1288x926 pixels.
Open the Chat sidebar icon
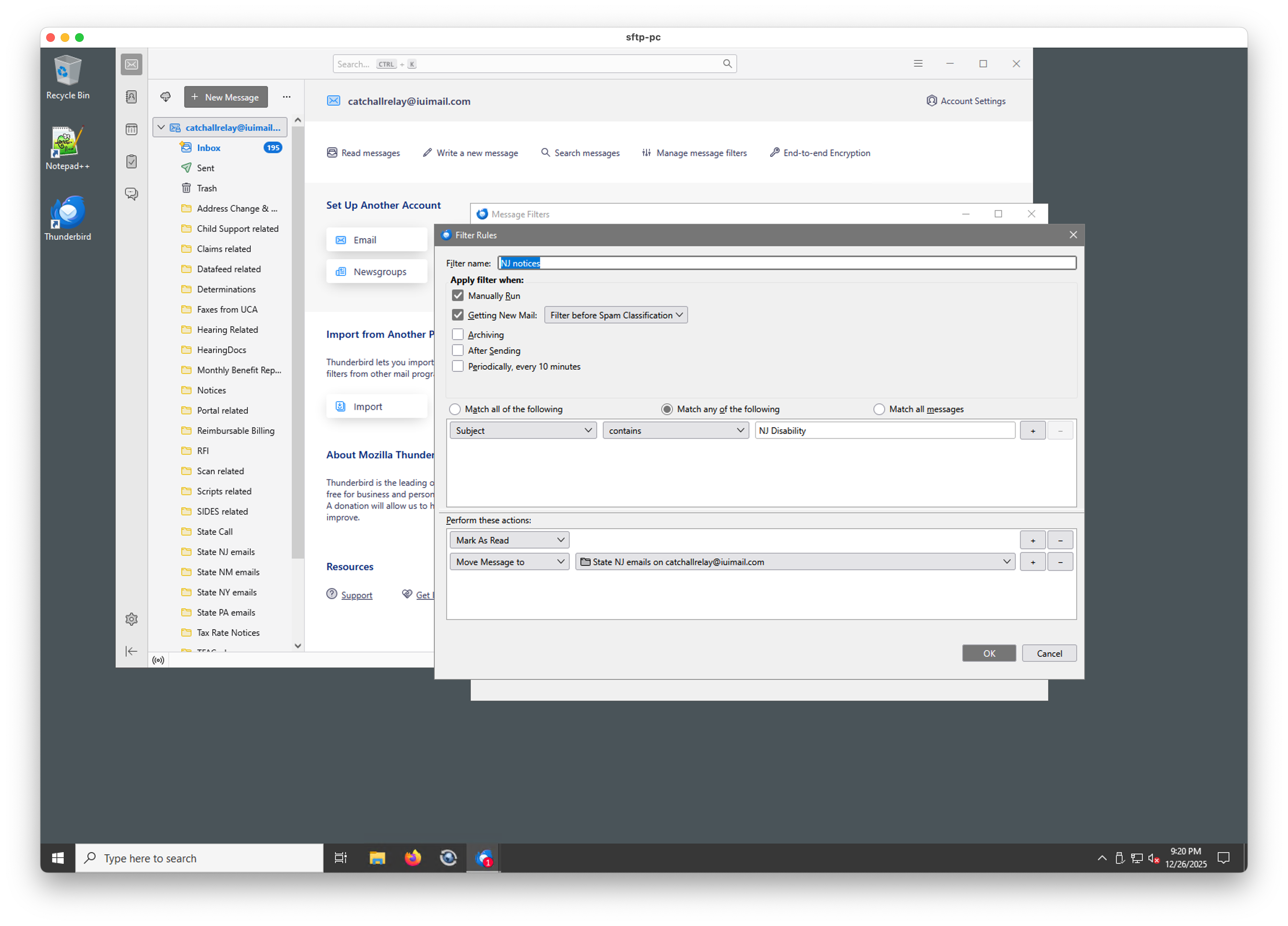[131, 194]
